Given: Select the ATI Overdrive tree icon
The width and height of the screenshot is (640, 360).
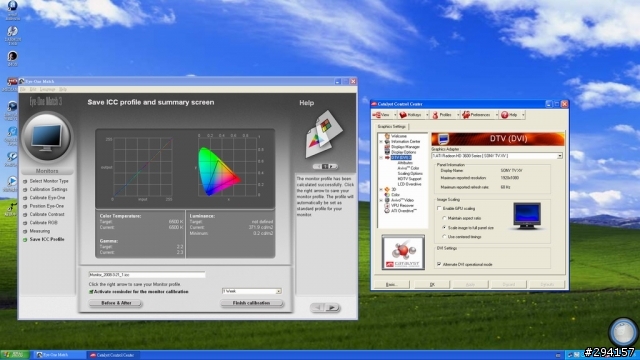Looking at the screenshot, I should pos(387,211).
